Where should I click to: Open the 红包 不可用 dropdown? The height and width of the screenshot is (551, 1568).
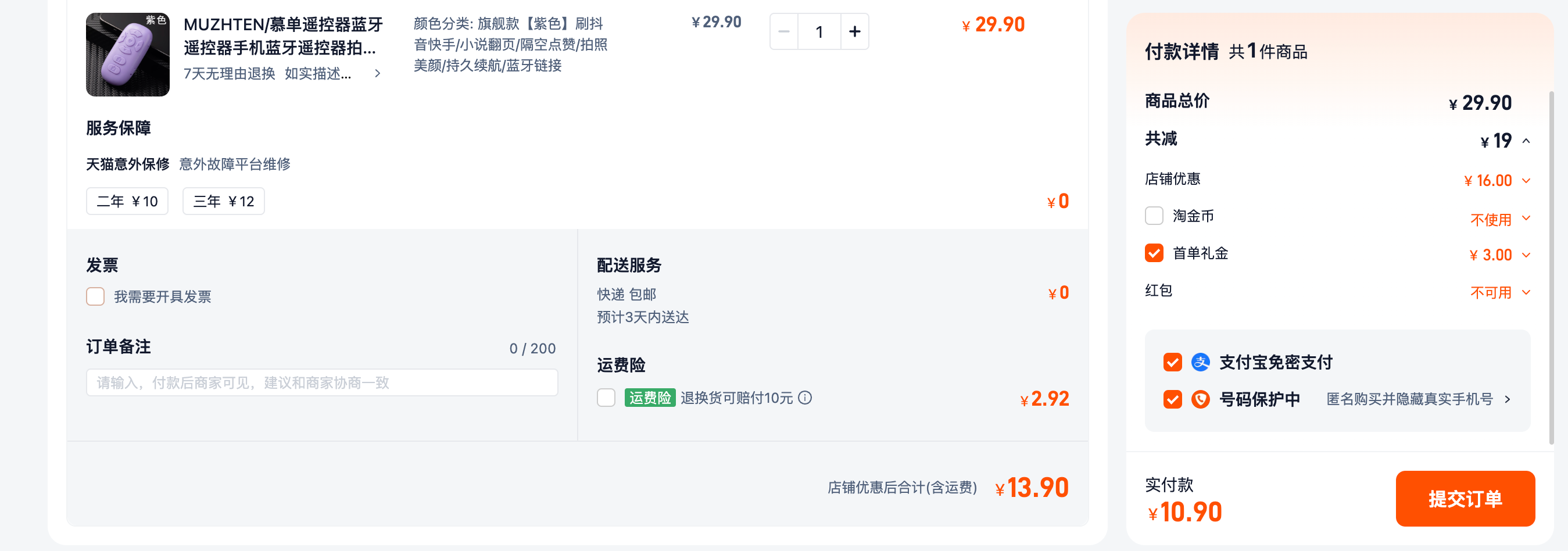[x=1526, y=293]
